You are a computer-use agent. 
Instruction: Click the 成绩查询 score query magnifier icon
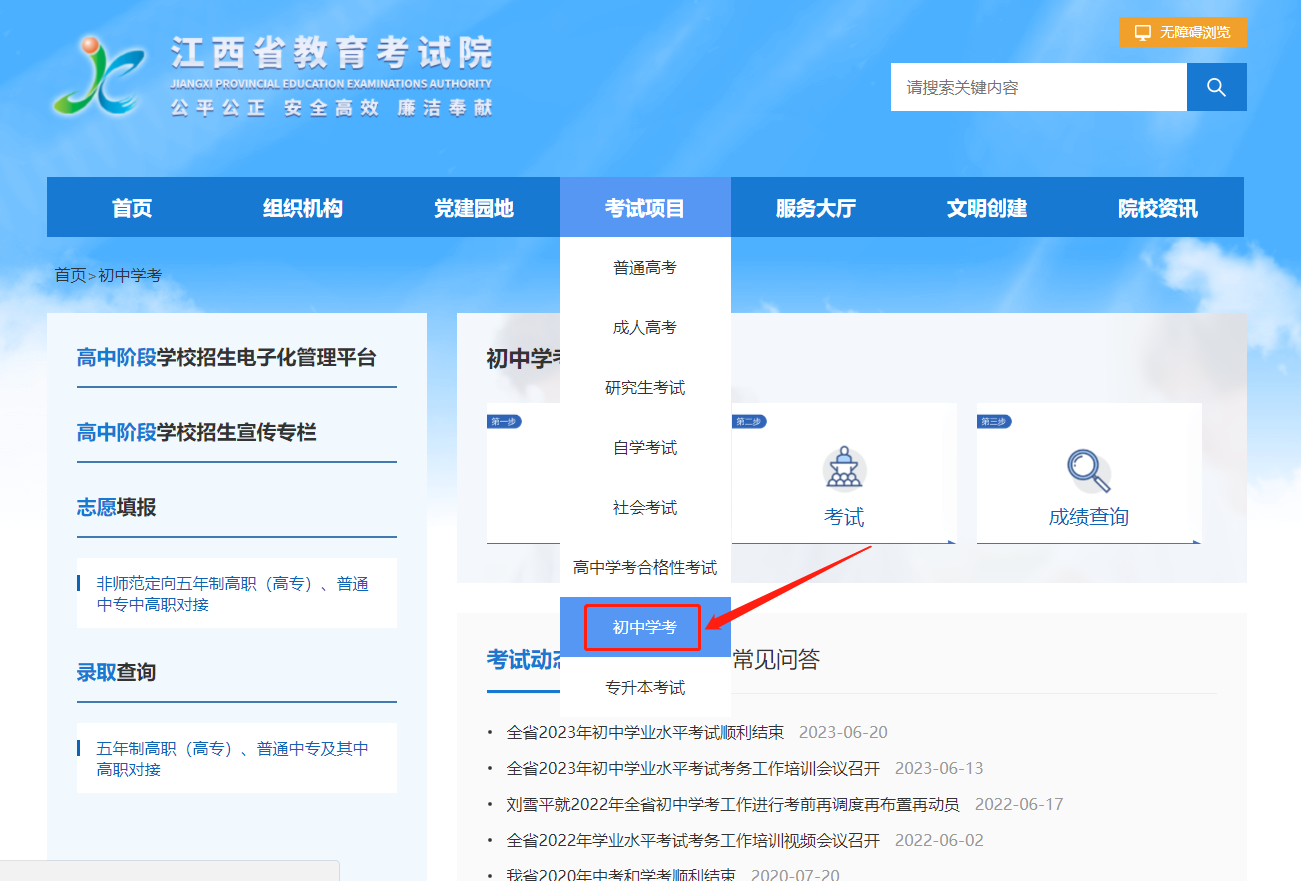1088,468
